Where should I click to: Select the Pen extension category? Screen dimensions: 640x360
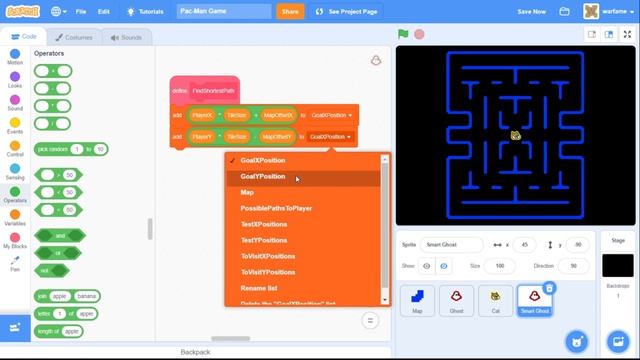(15, 264)
